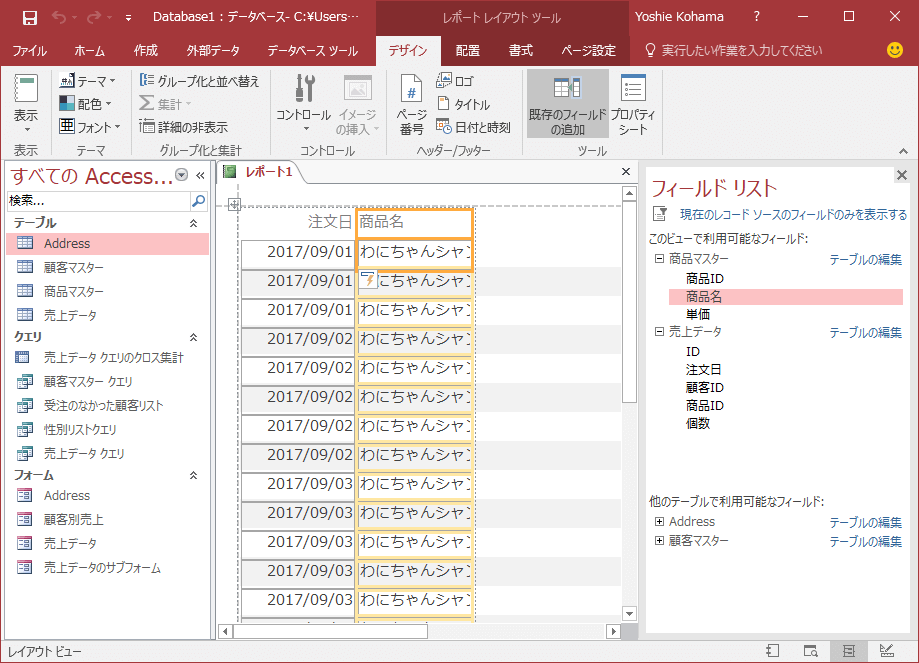Collapse the フォーム group
Image resolution: width=919 pixels, height=663 pixels.
[x=193, y=475]
